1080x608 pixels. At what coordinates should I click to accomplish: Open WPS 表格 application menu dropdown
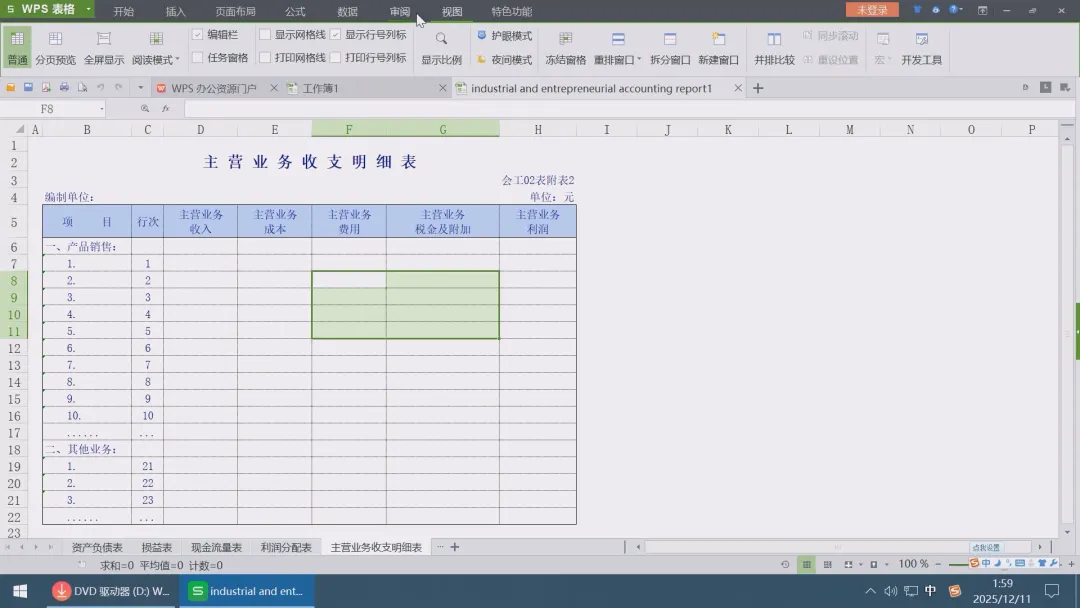coord(88,10)
